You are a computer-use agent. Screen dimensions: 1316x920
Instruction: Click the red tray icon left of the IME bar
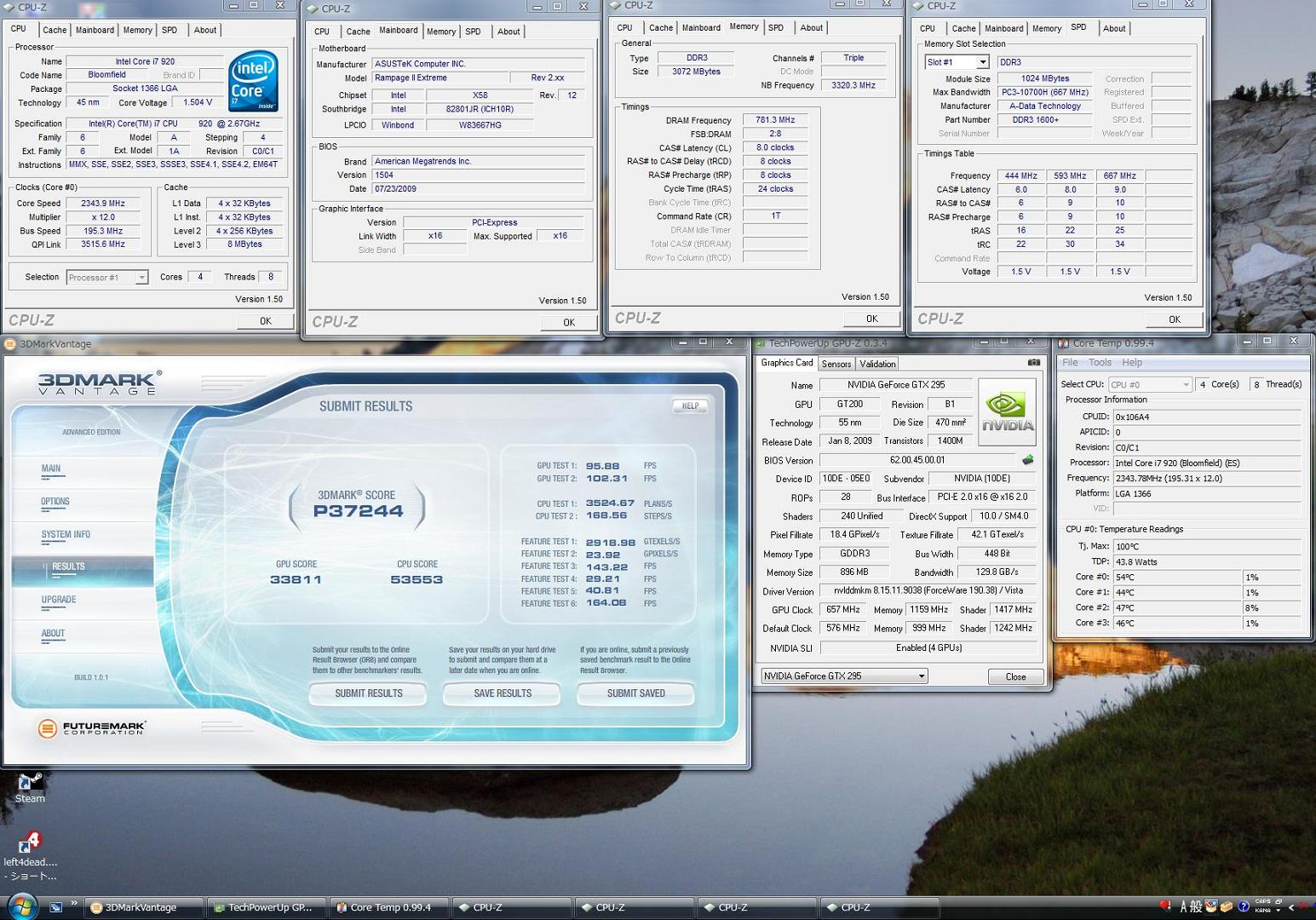(1165, 906)
